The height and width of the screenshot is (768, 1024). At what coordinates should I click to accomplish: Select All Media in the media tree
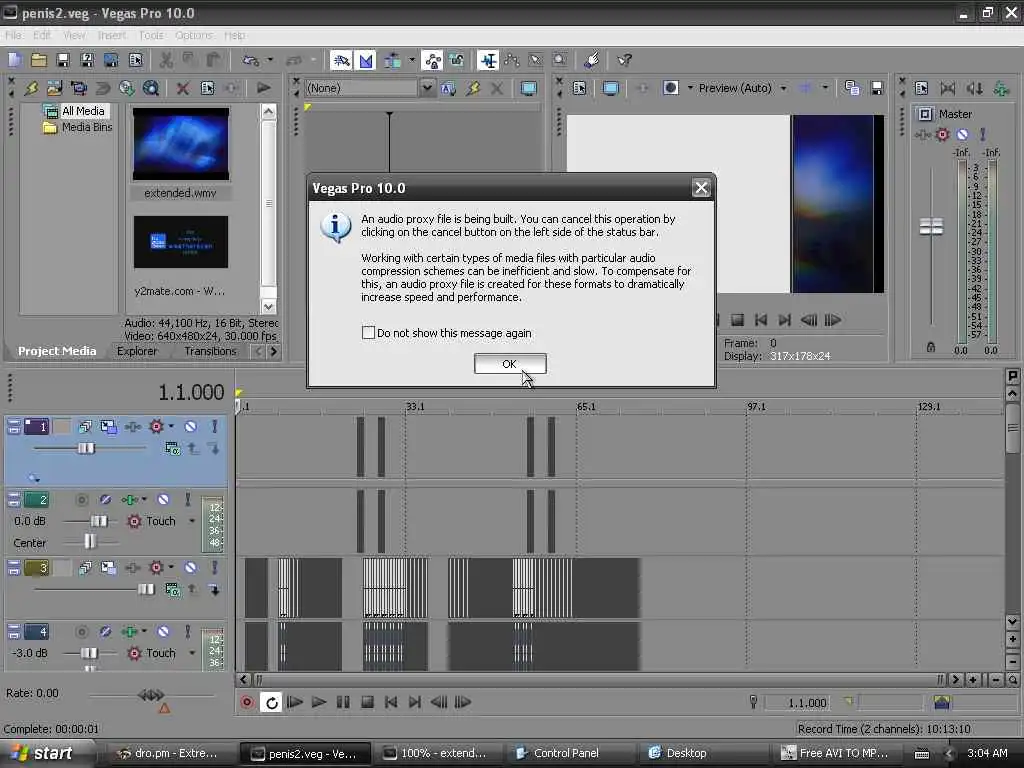tap(83, 111)
